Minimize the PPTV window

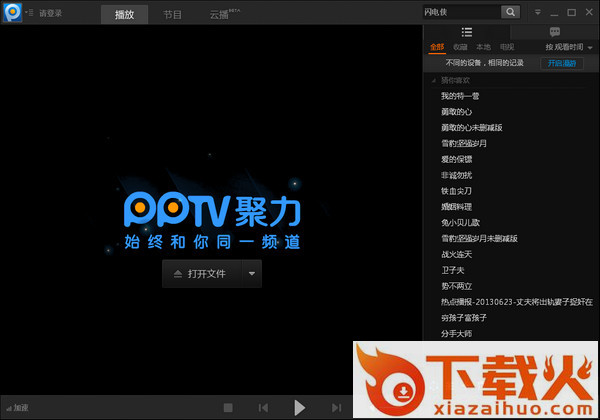[554, 13]
